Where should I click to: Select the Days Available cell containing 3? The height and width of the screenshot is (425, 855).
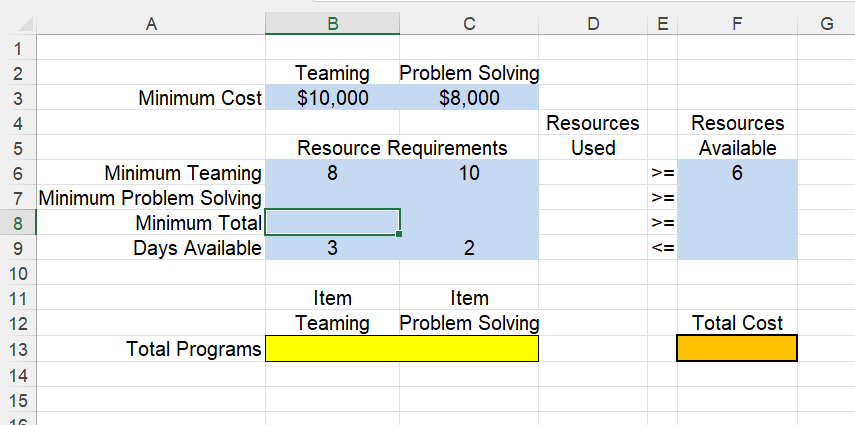(333, 248)
